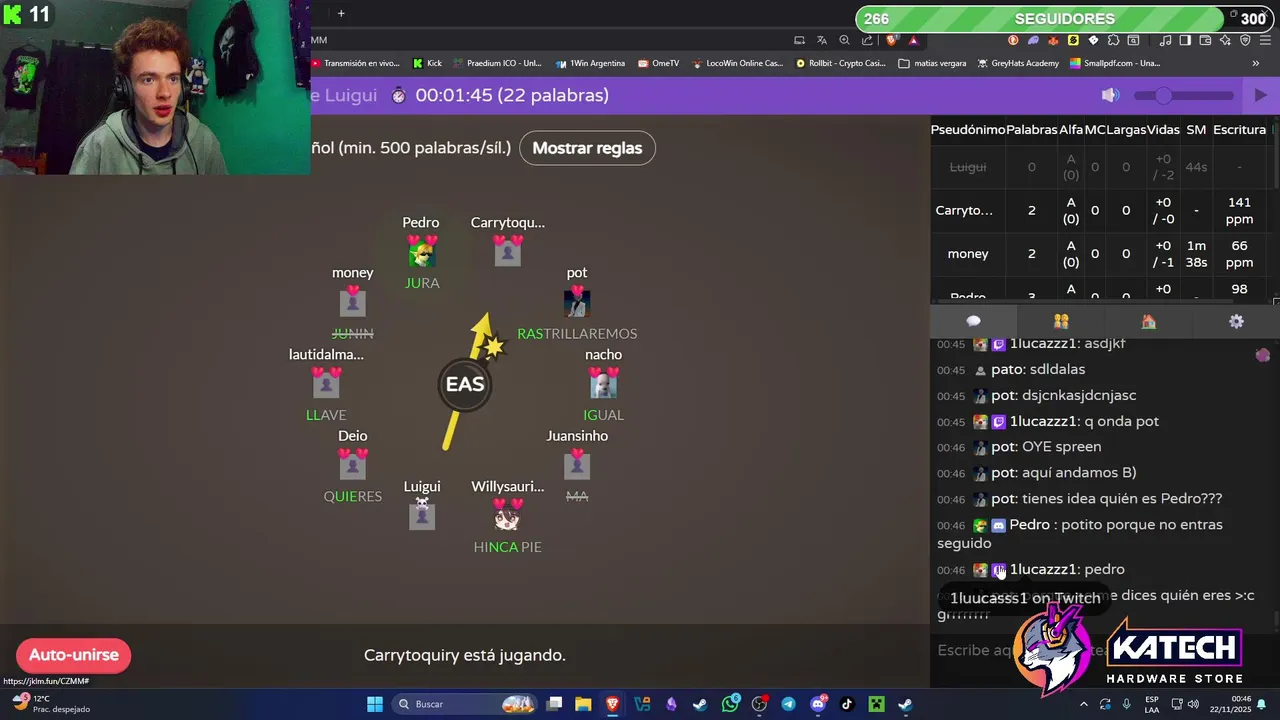The image size is (1280, 720).
Task: Open the chat tab with speech bubble icon
Action: tap(973, 321)
